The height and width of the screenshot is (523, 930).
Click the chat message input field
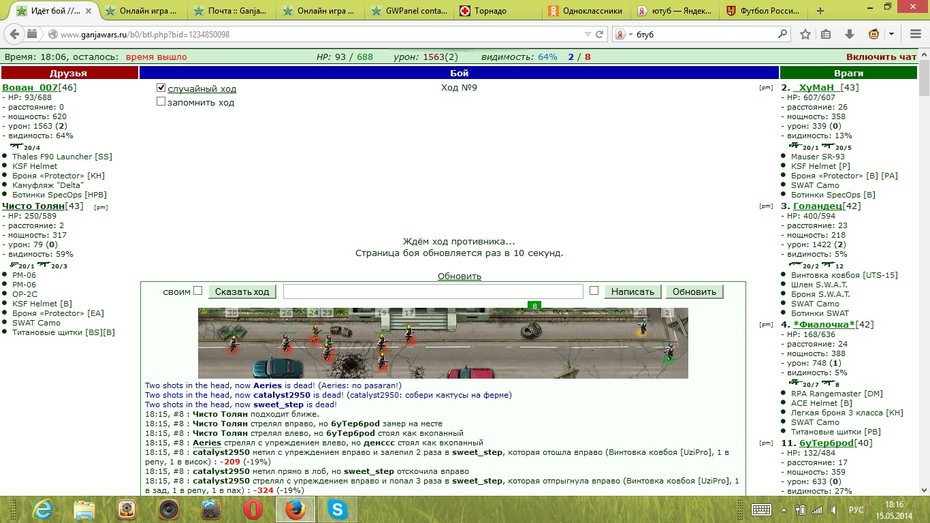point(433,291)
